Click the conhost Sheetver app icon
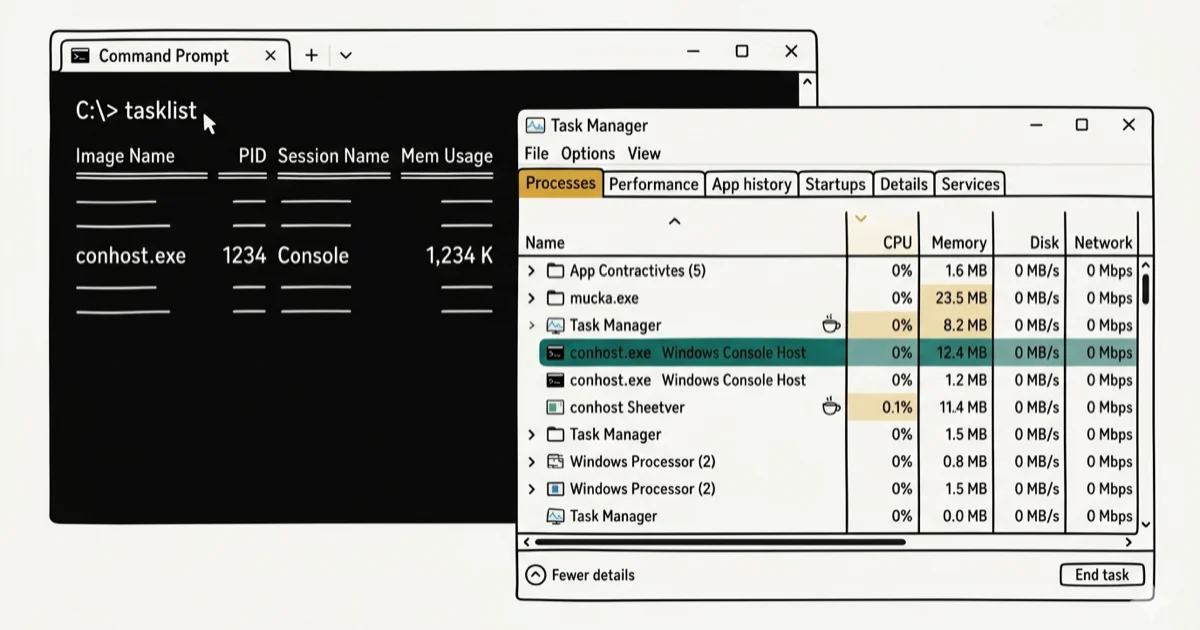The width and height of the screenshot is (1200, 630). pyautogui.click(x=555, y=407)
